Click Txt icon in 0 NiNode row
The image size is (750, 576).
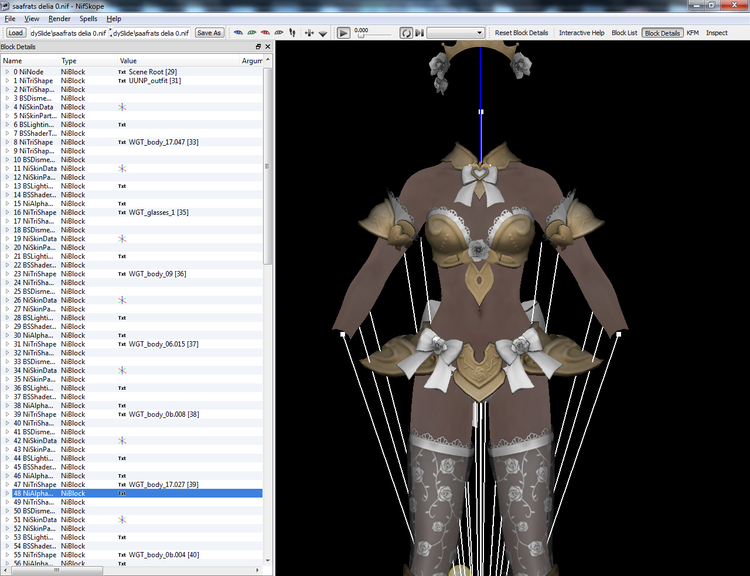[x=122, y=72]
